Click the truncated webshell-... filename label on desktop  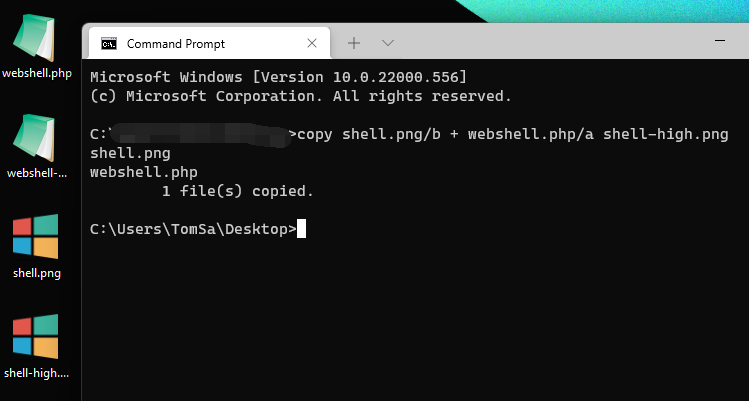37,173
